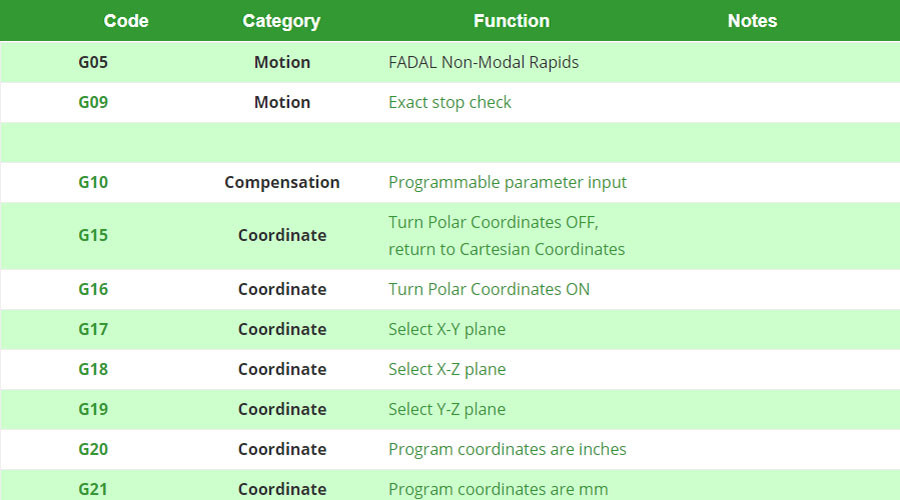Click the "FADAL Non-Modal Rapids" function text

483,62
